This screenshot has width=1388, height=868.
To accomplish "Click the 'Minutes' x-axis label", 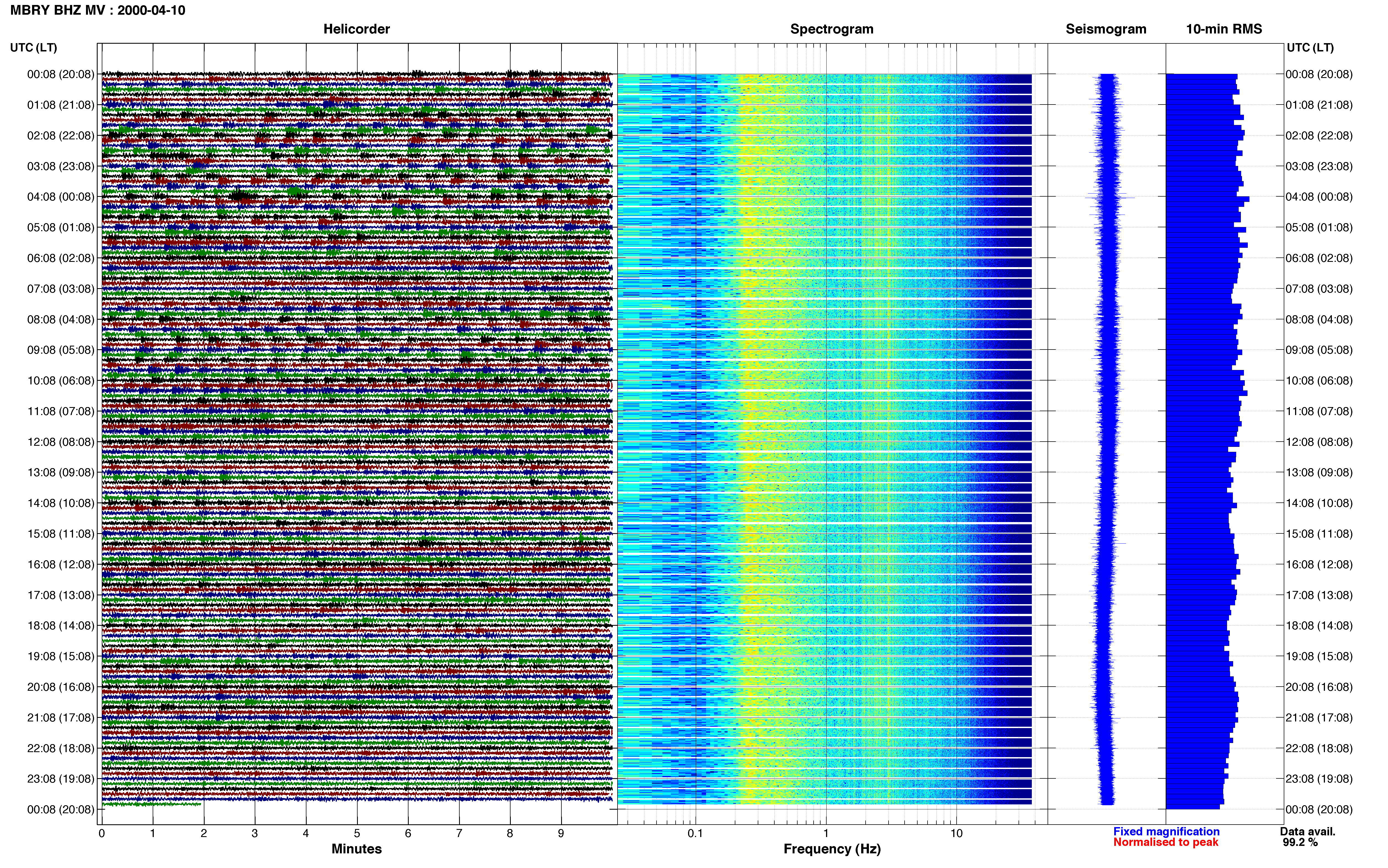I will pyautogui.click(x=356, y=848).
